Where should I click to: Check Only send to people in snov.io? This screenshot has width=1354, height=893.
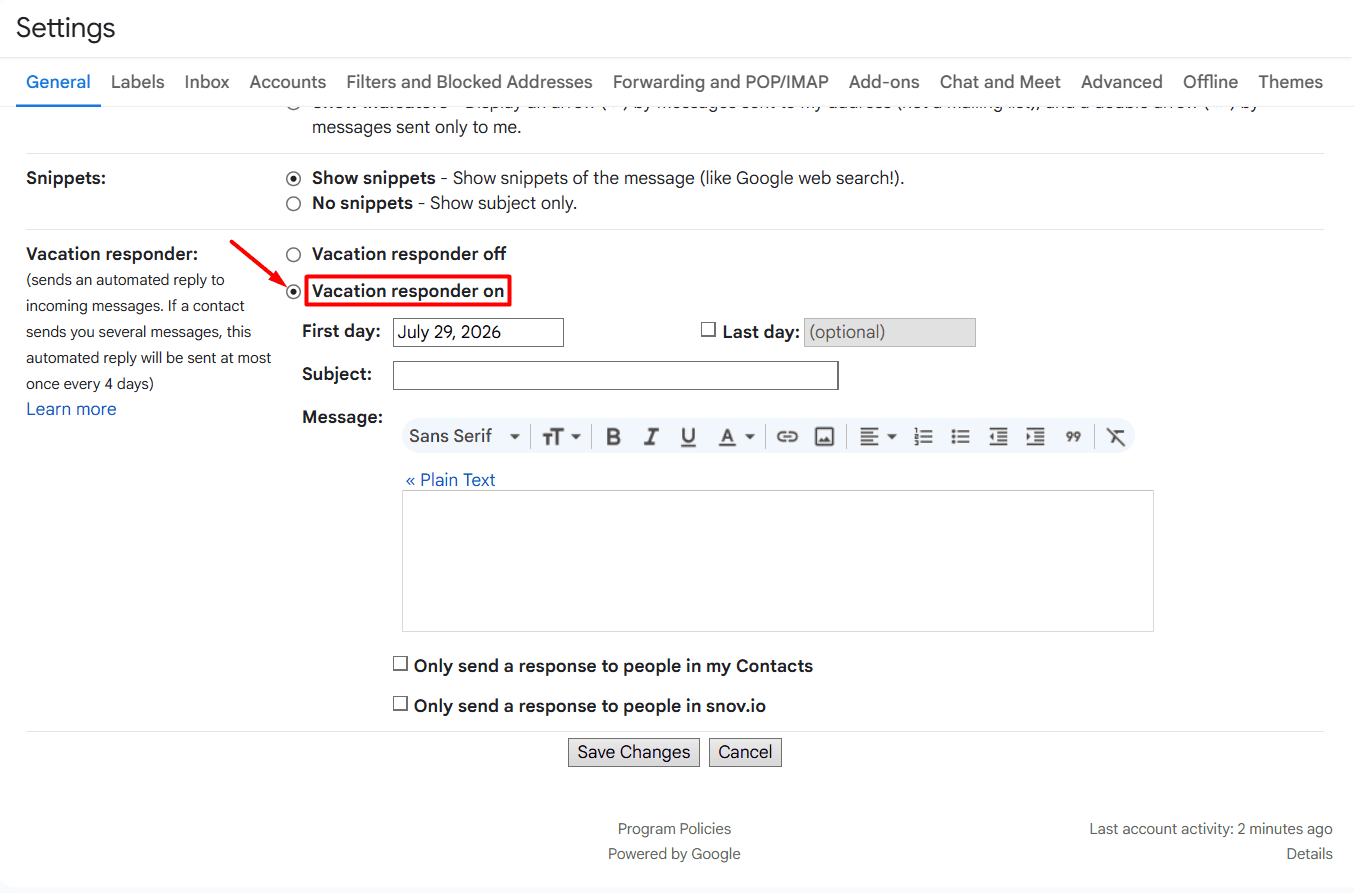[x=400, y=704]
